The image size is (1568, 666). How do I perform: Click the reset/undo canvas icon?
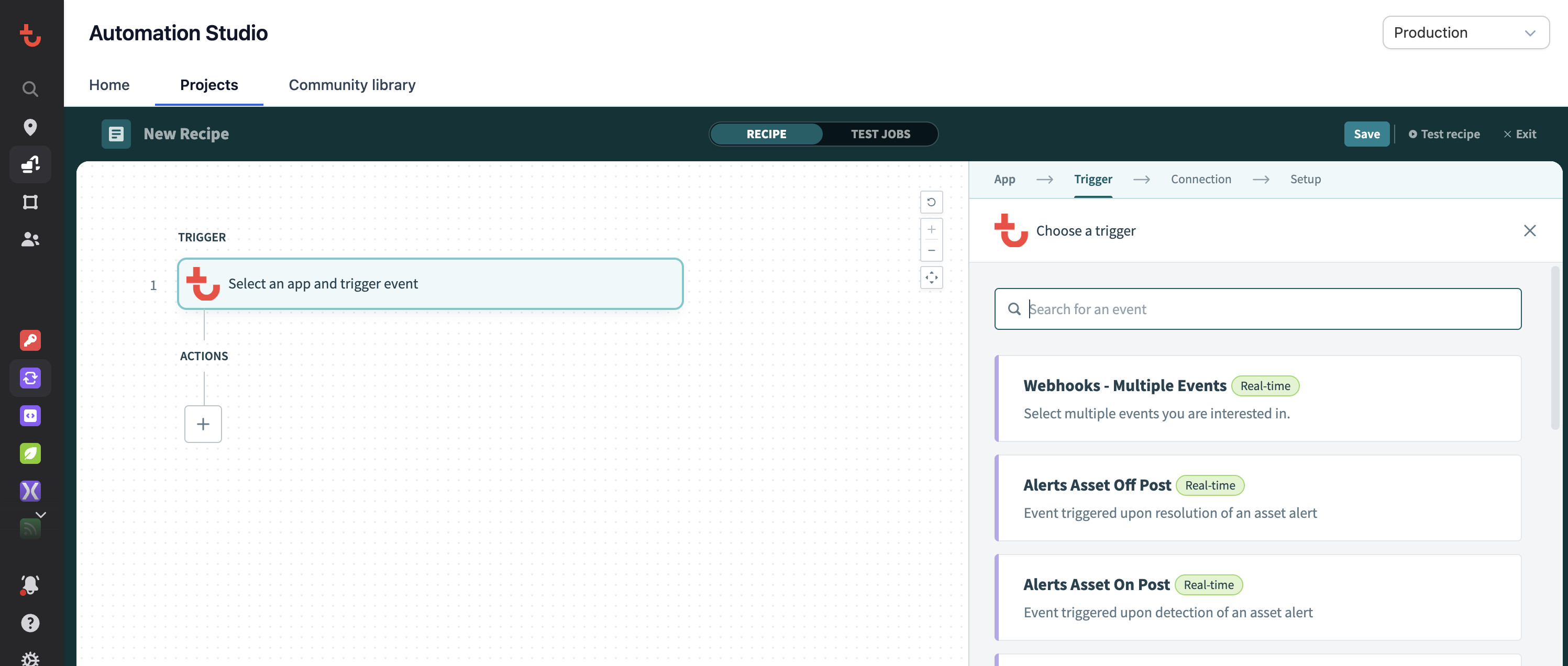tap(931, 202)
